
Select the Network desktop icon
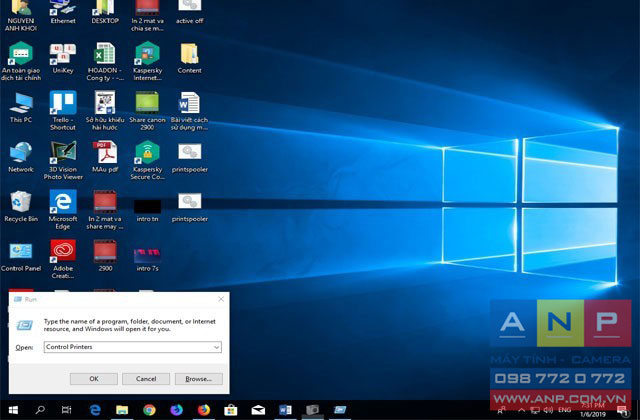click(x=21, y=157)
